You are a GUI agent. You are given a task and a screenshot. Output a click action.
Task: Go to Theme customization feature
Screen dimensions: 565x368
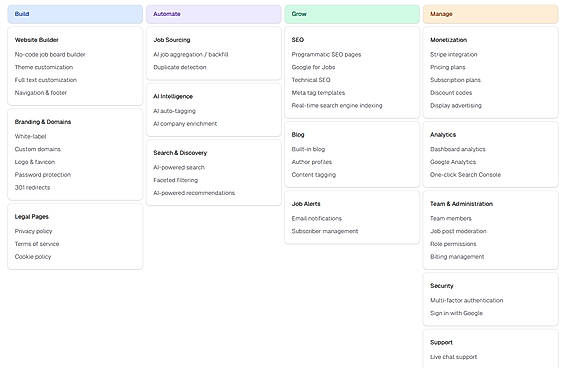coord(44,67)
